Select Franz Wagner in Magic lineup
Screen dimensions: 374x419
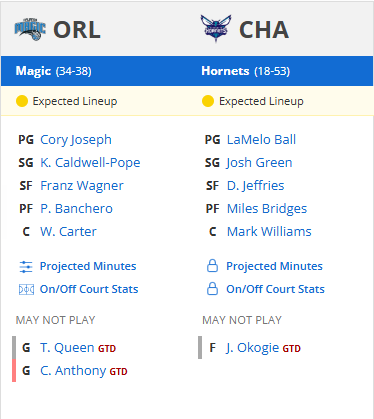pyautogui.click(x=82, y=186)
